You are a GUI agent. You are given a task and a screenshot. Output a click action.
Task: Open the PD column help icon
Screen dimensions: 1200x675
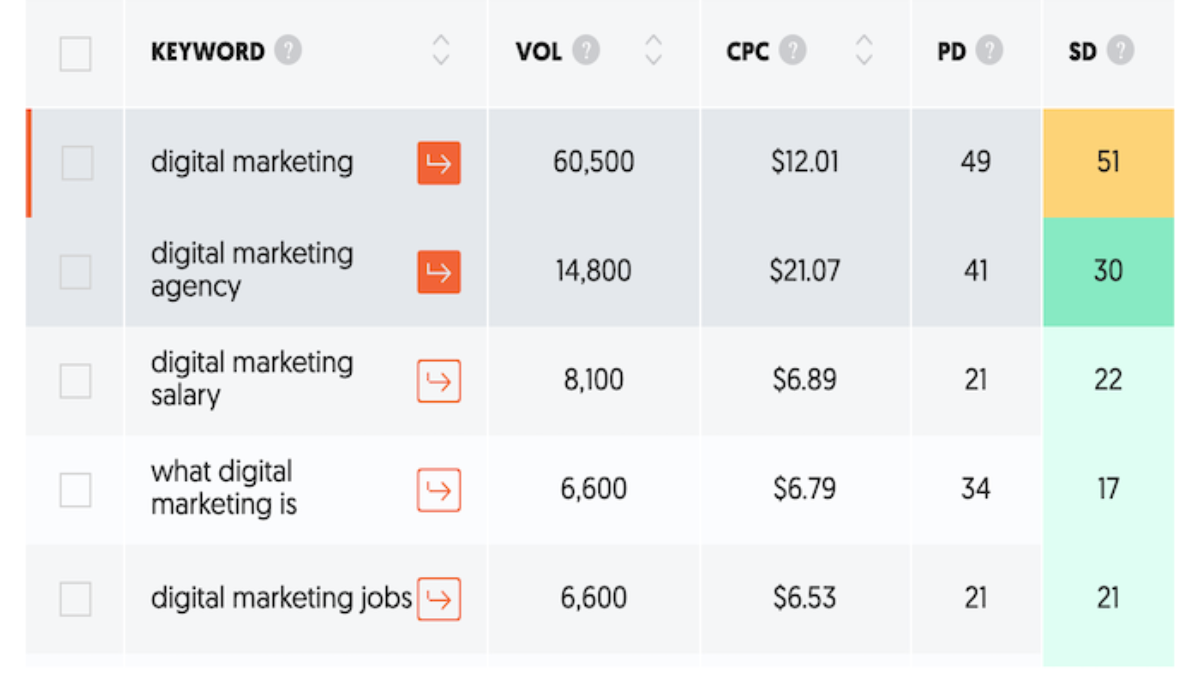coord(989,51)
